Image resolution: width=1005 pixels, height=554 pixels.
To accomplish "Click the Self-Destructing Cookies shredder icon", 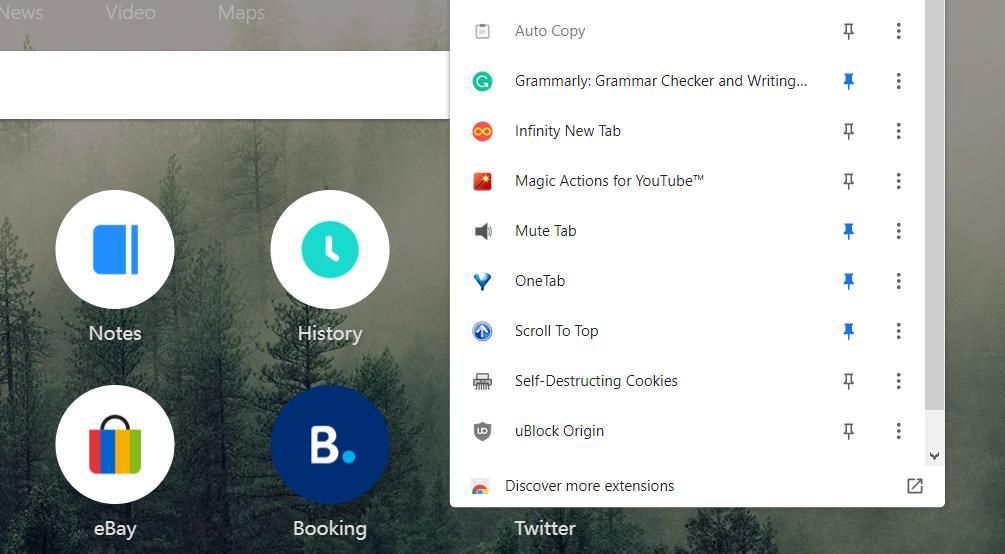I will (482, 381).
